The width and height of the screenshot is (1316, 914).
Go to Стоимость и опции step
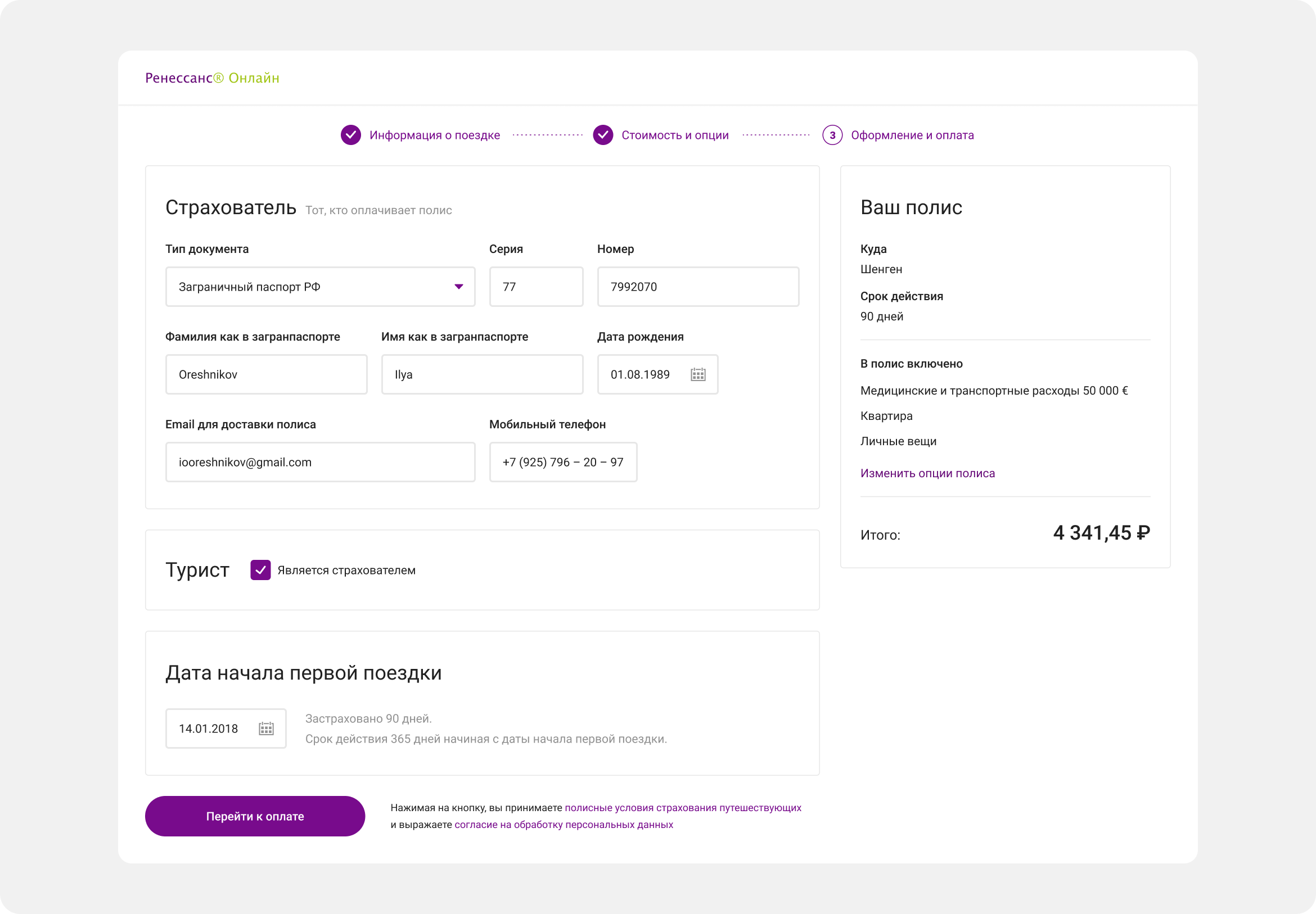pyautogui.click(x=675, y=135)
